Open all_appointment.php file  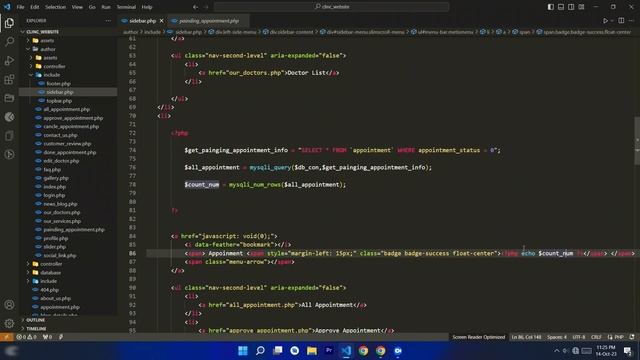pyautogui.click(x=66, y=109)
